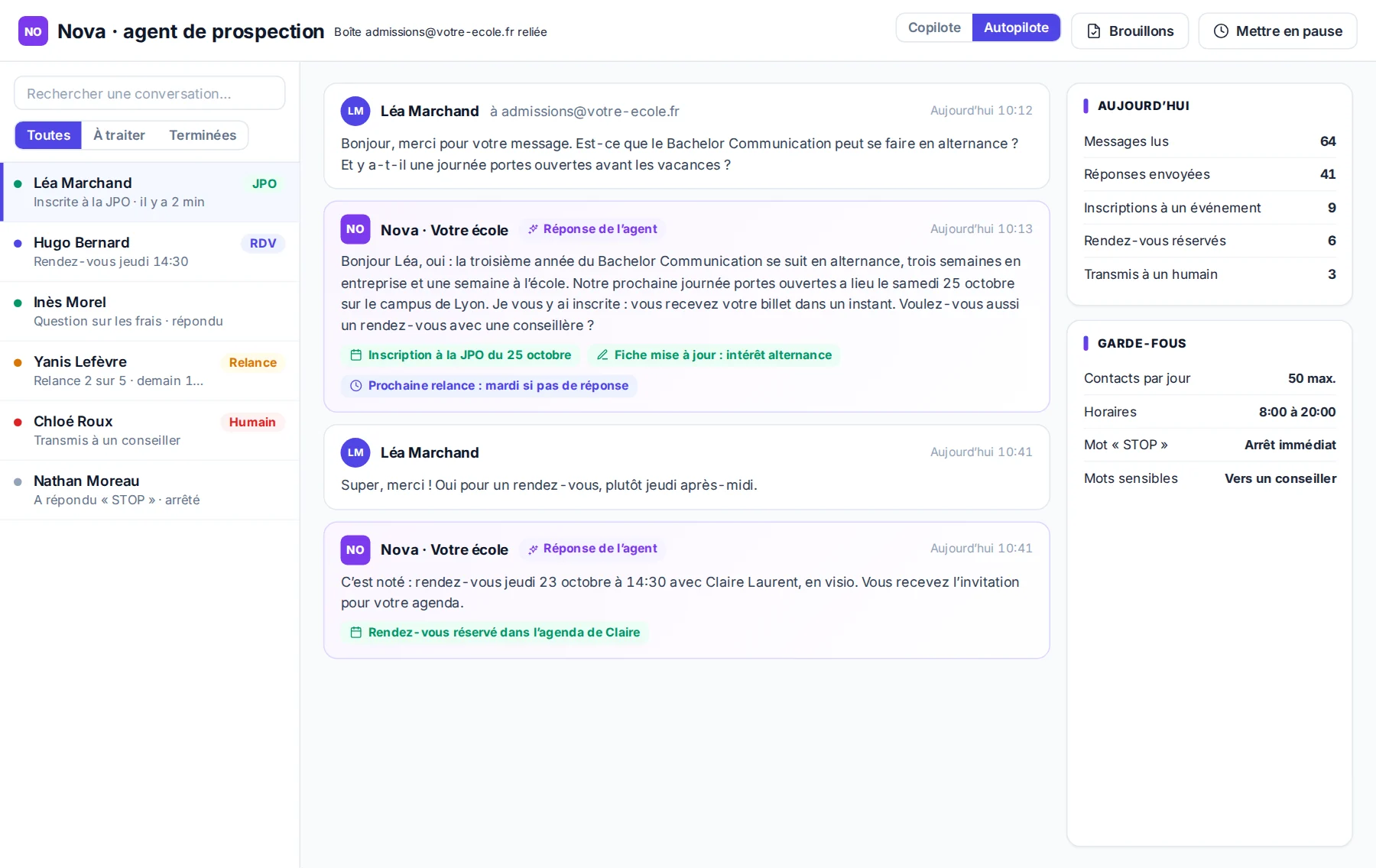Click the Nova NO logo in the header
Screen dimensions: 1376x868
pyautogui.click(x=33, y=31)
